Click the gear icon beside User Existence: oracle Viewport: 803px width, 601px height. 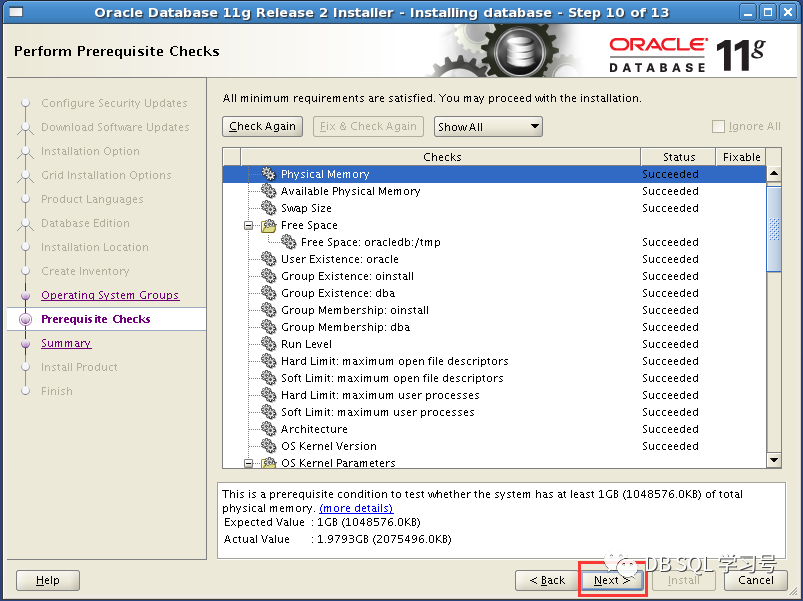tap(268, 259)
